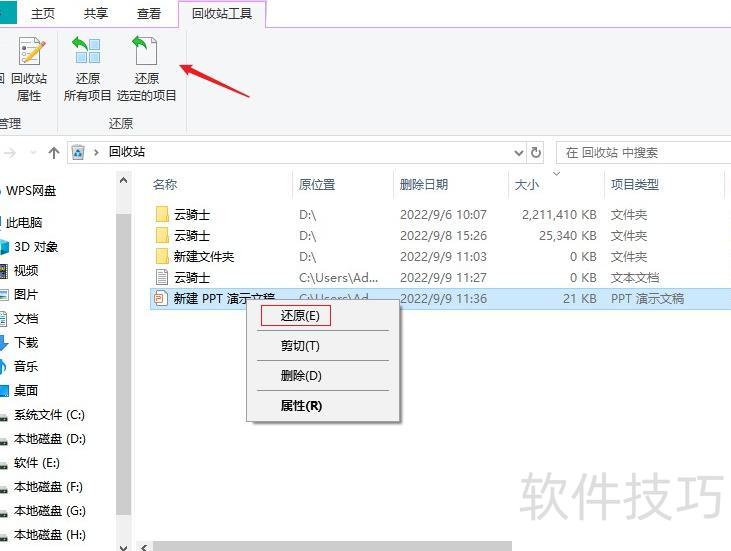Click navigation pane scroll down arrow
This screenshot has width=731, height=551.
coord(124,546)
